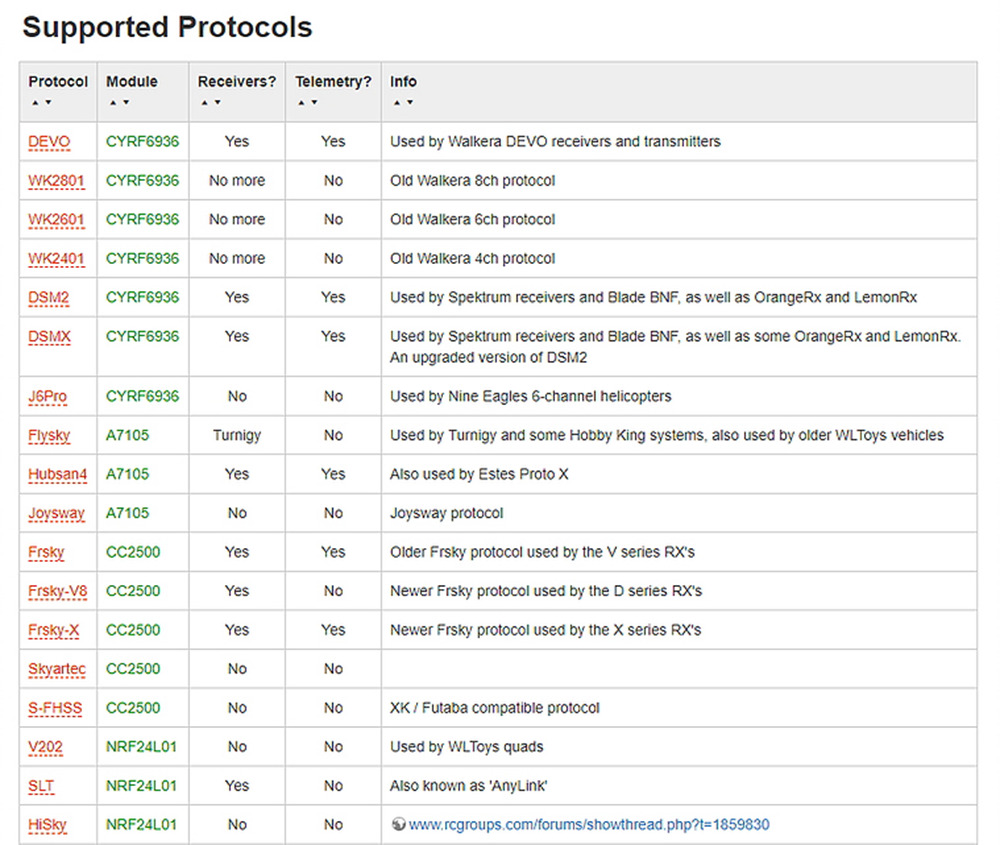Select 'Joysway protocol' info text
Screen dimensions: 1000x845
click(446, 513)
